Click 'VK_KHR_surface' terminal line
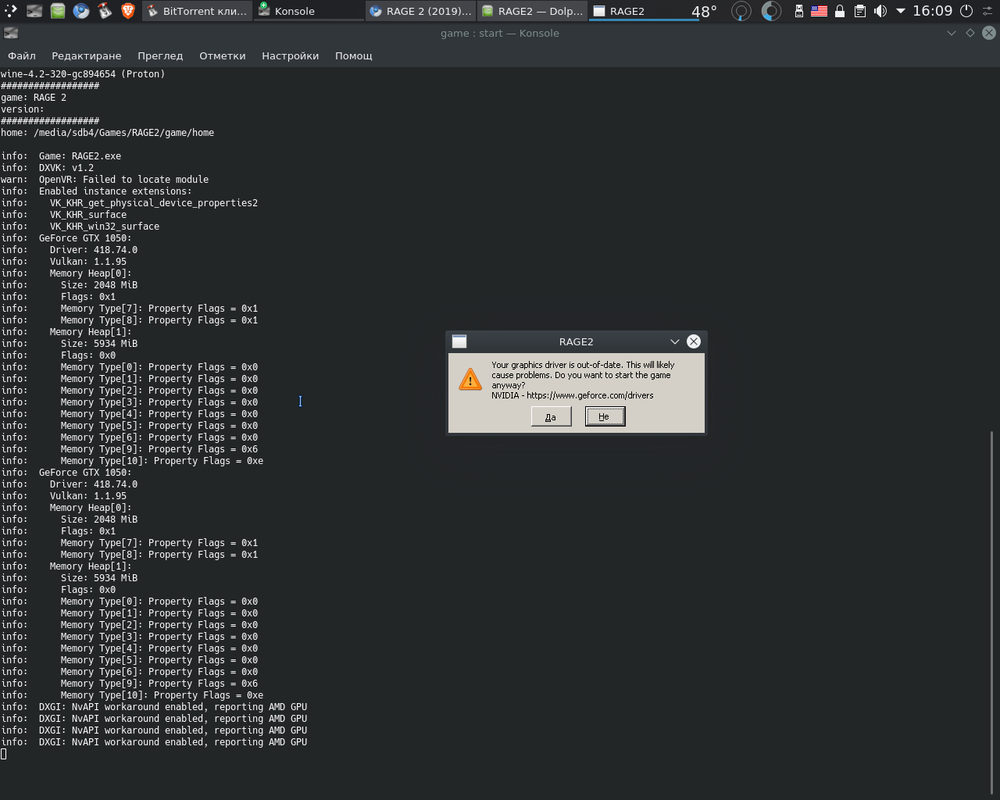 [x=88, y=215]
